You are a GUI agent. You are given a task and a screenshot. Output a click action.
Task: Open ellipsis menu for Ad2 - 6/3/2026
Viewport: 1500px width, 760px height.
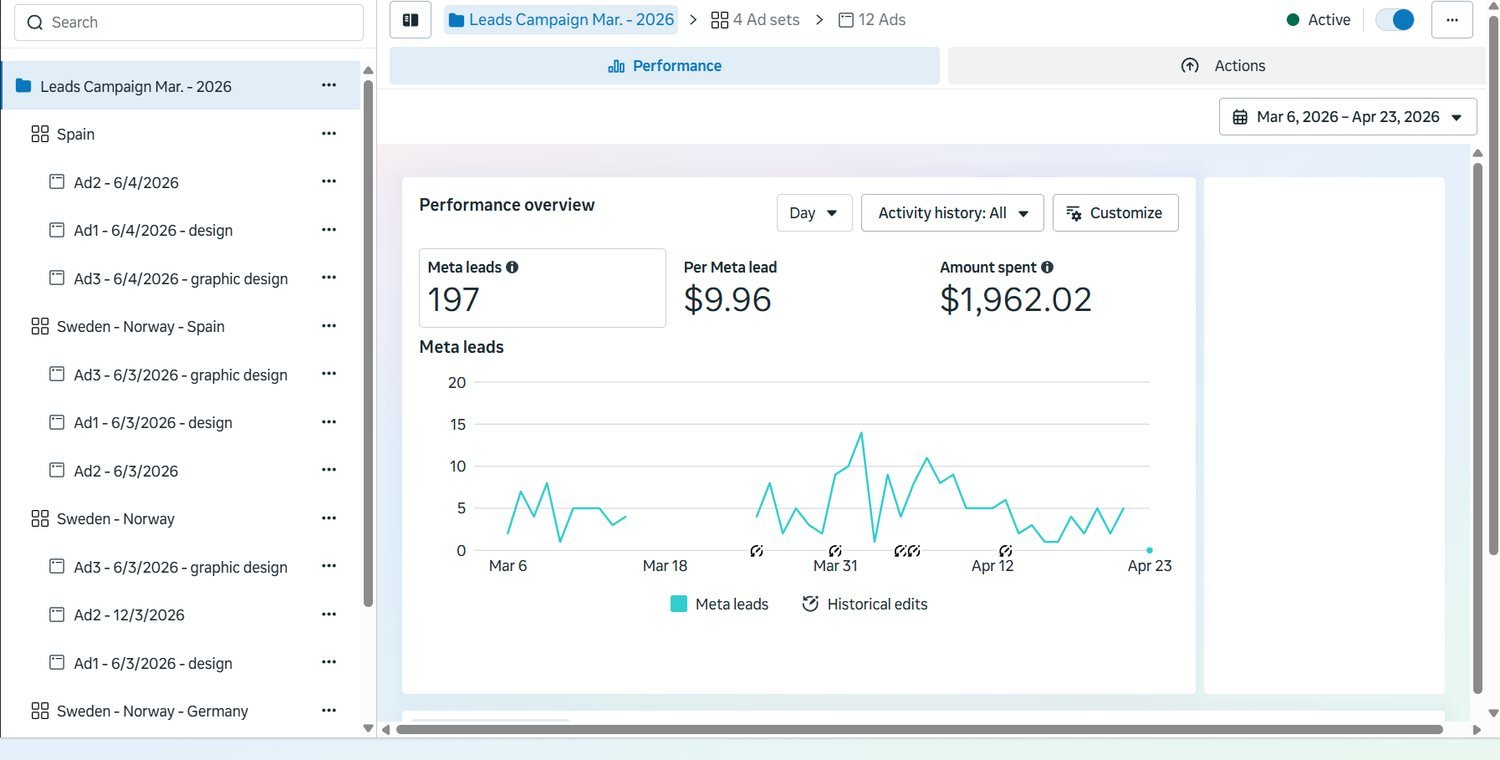click(329, 470)
